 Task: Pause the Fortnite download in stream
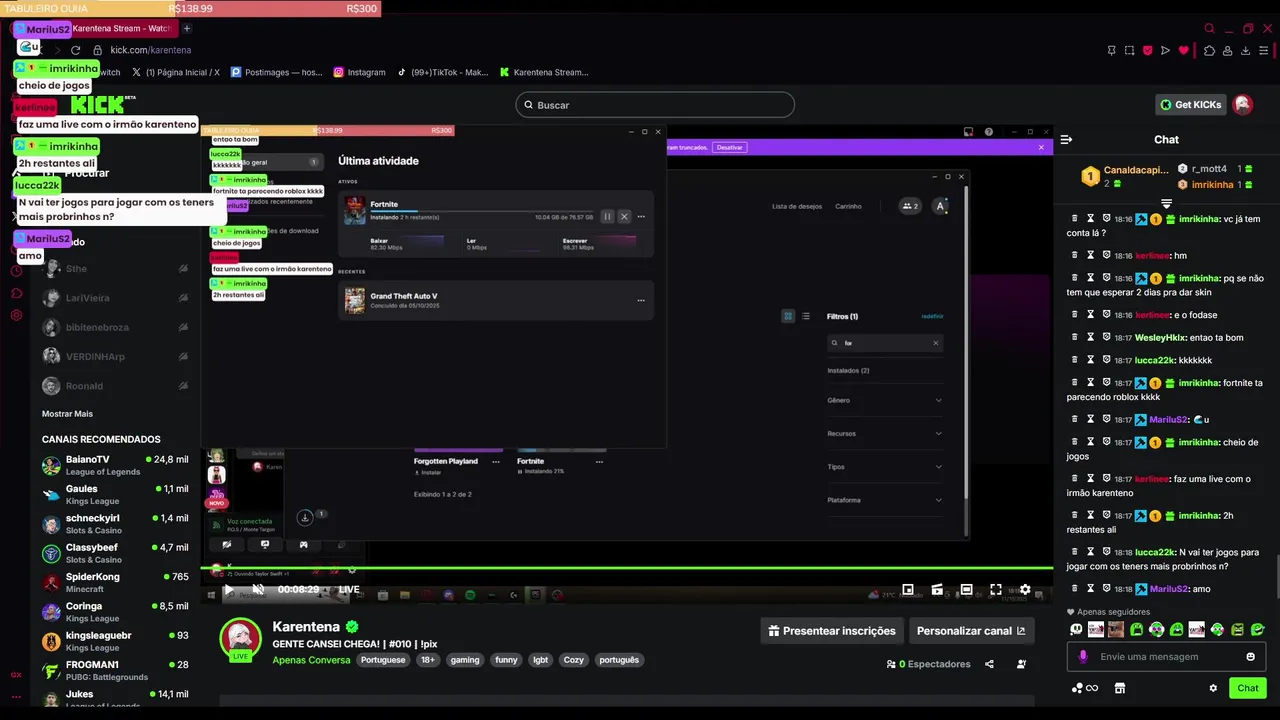(607, 216)
